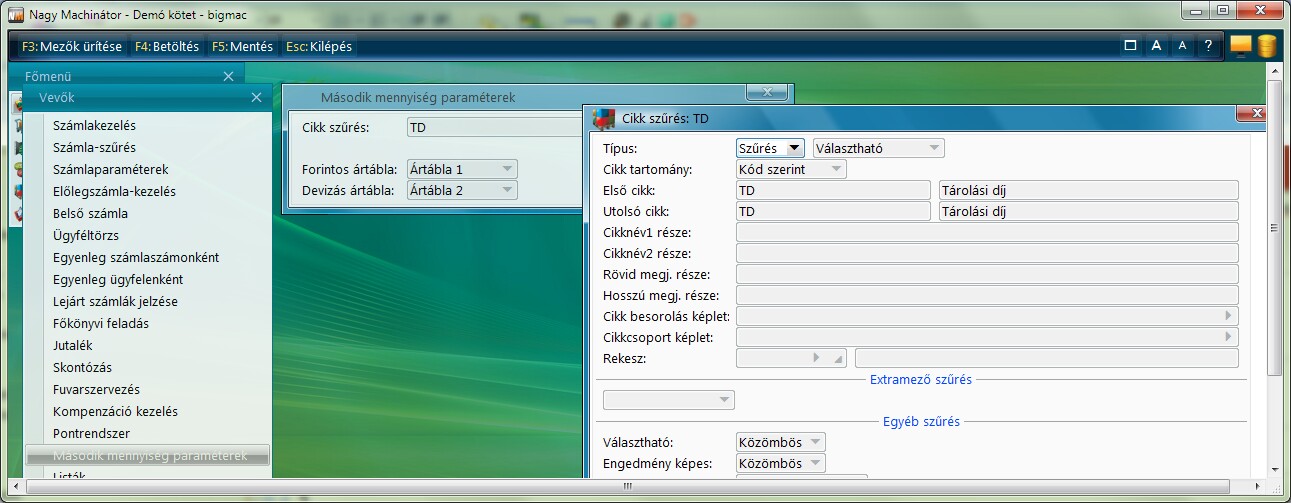The height and width of the screenshot is (503, 1291).
Task: Click F4: Betöltés button
Action: point(167,46)
